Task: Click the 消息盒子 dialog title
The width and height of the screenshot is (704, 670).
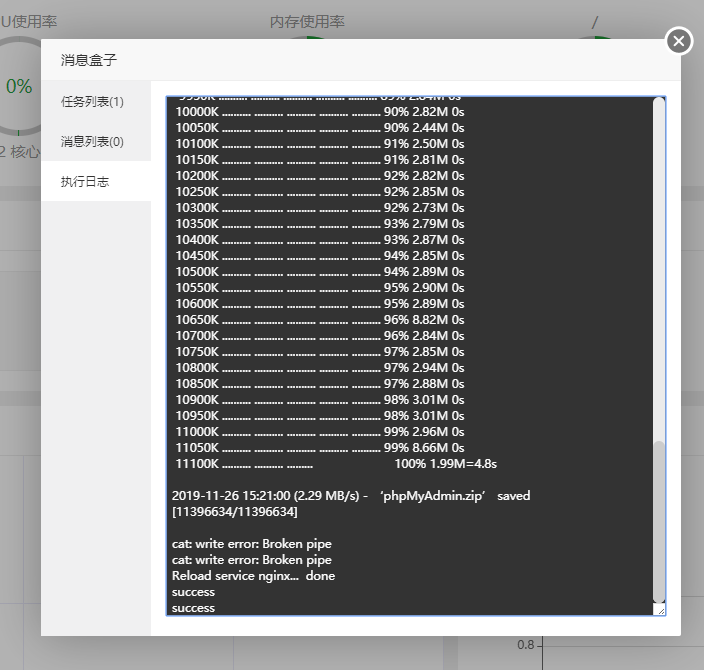Action: pyautogui.click(x=88, y=60)
